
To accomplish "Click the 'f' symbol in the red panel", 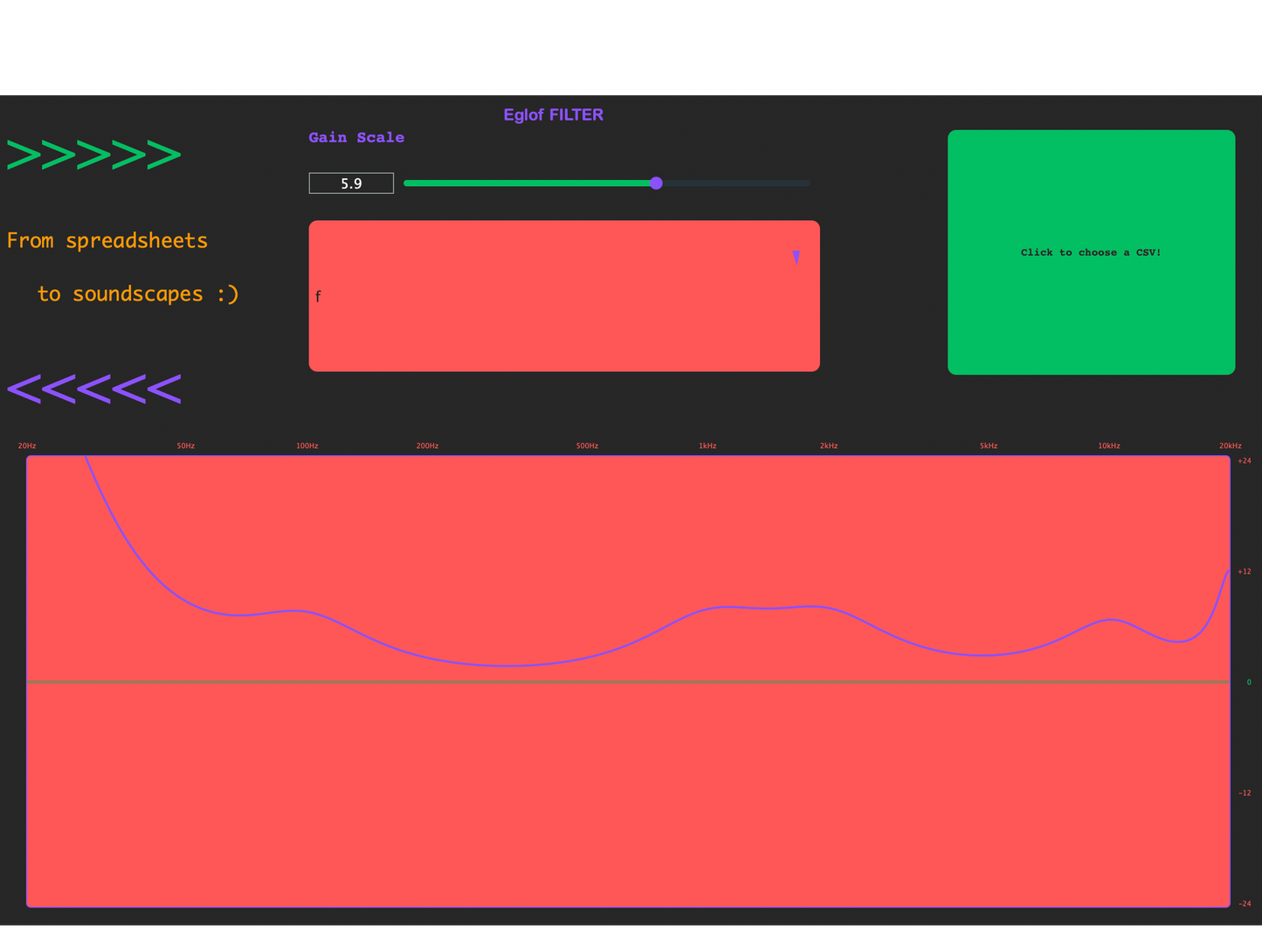I will (318, 296).
